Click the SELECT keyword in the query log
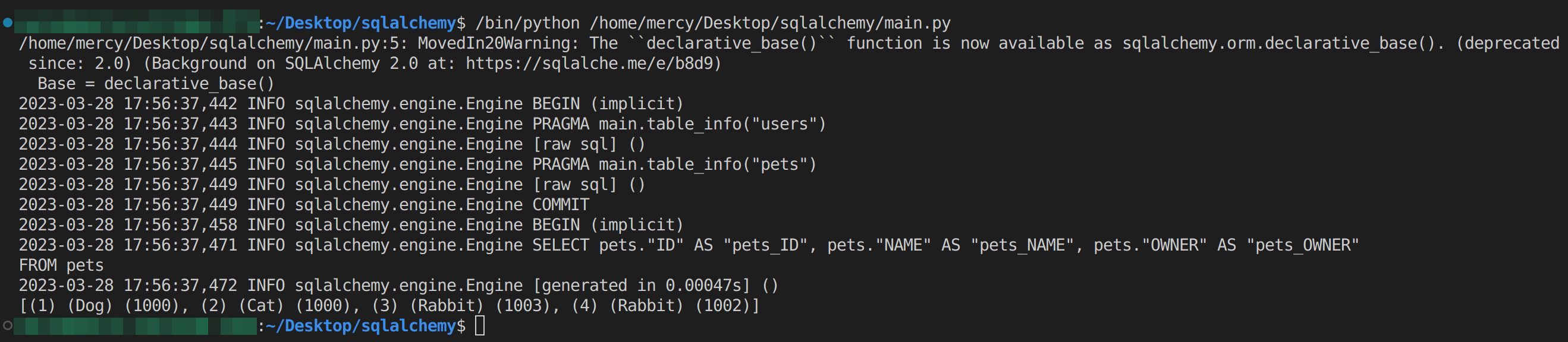The width and height of the screenshot is (1568, 342). pyautogui.click(x=561, y=245)
